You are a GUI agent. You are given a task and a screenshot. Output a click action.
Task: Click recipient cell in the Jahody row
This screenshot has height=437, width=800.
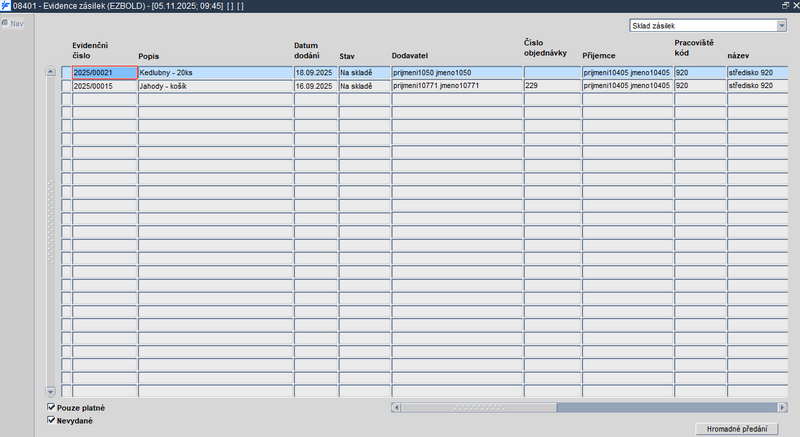pos(628,86)
